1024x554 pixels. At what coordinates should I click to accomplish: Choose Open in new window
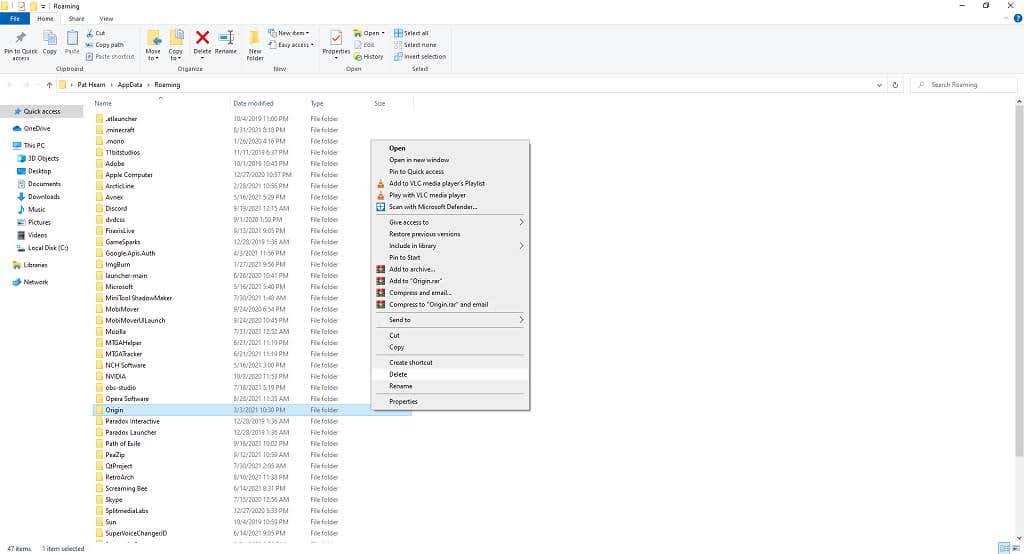[450, 160]
